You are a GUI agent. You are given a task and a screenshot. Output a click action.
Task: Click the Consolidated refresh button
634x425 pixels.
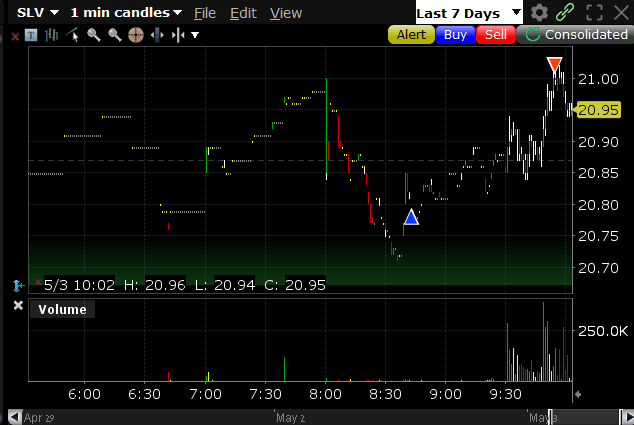(x=576, y=35)
